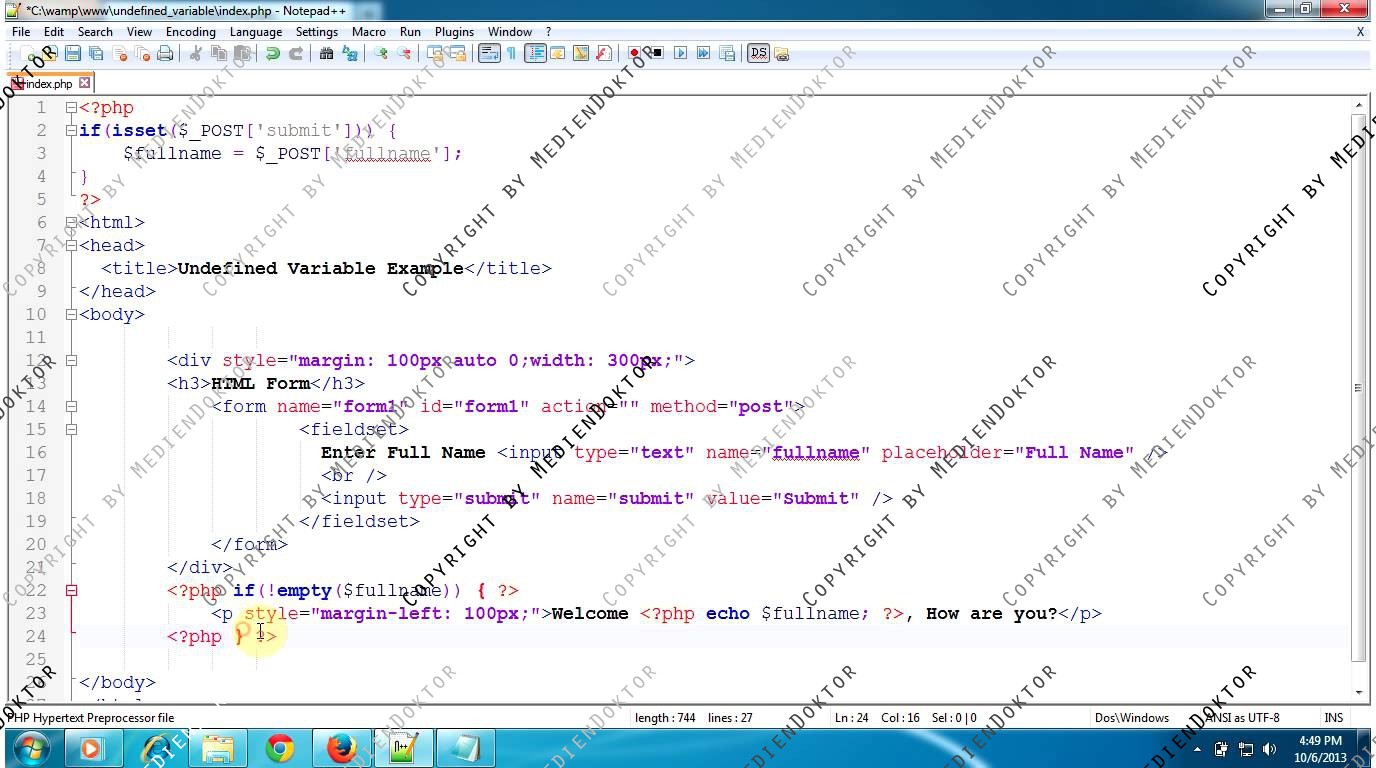Play back the recorded macro

coord(680,54)
